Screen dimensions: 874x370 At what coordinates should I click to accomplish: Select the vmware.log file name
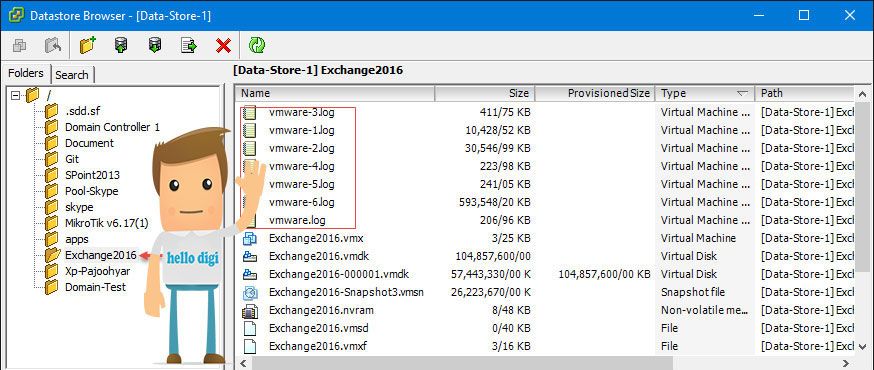click(297, 220)
